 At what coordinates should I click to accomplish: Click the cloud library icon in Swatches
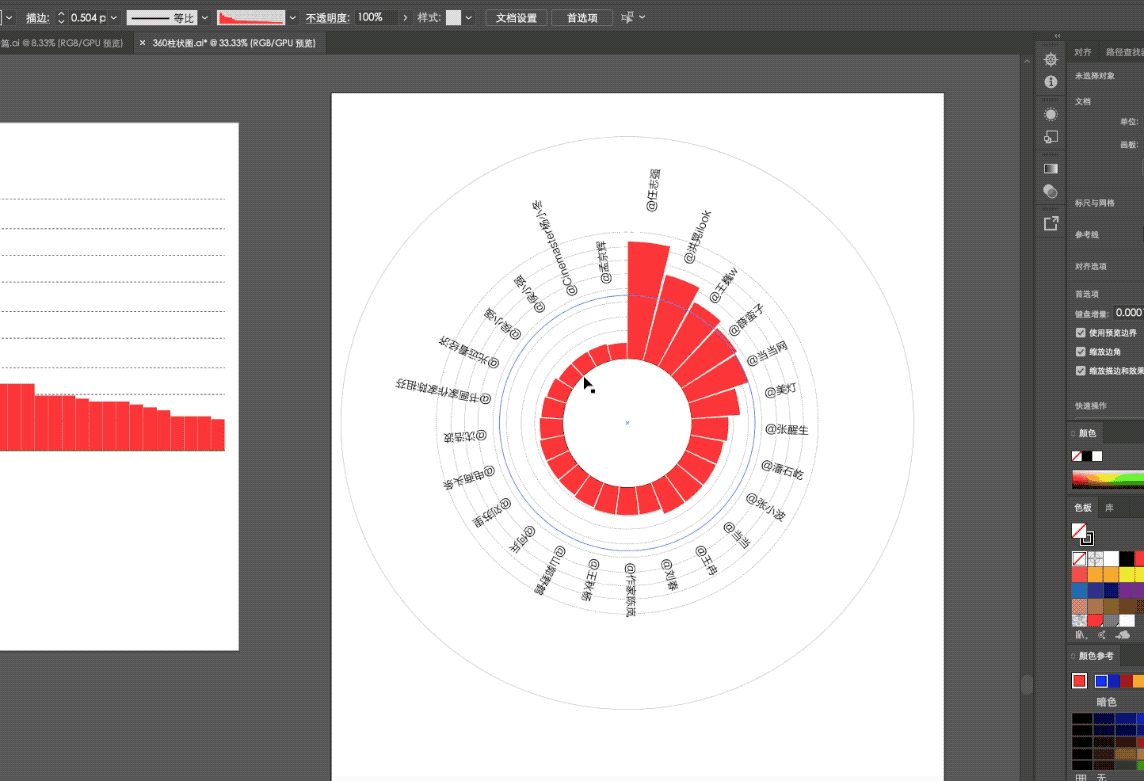(x=1123, y=635)
